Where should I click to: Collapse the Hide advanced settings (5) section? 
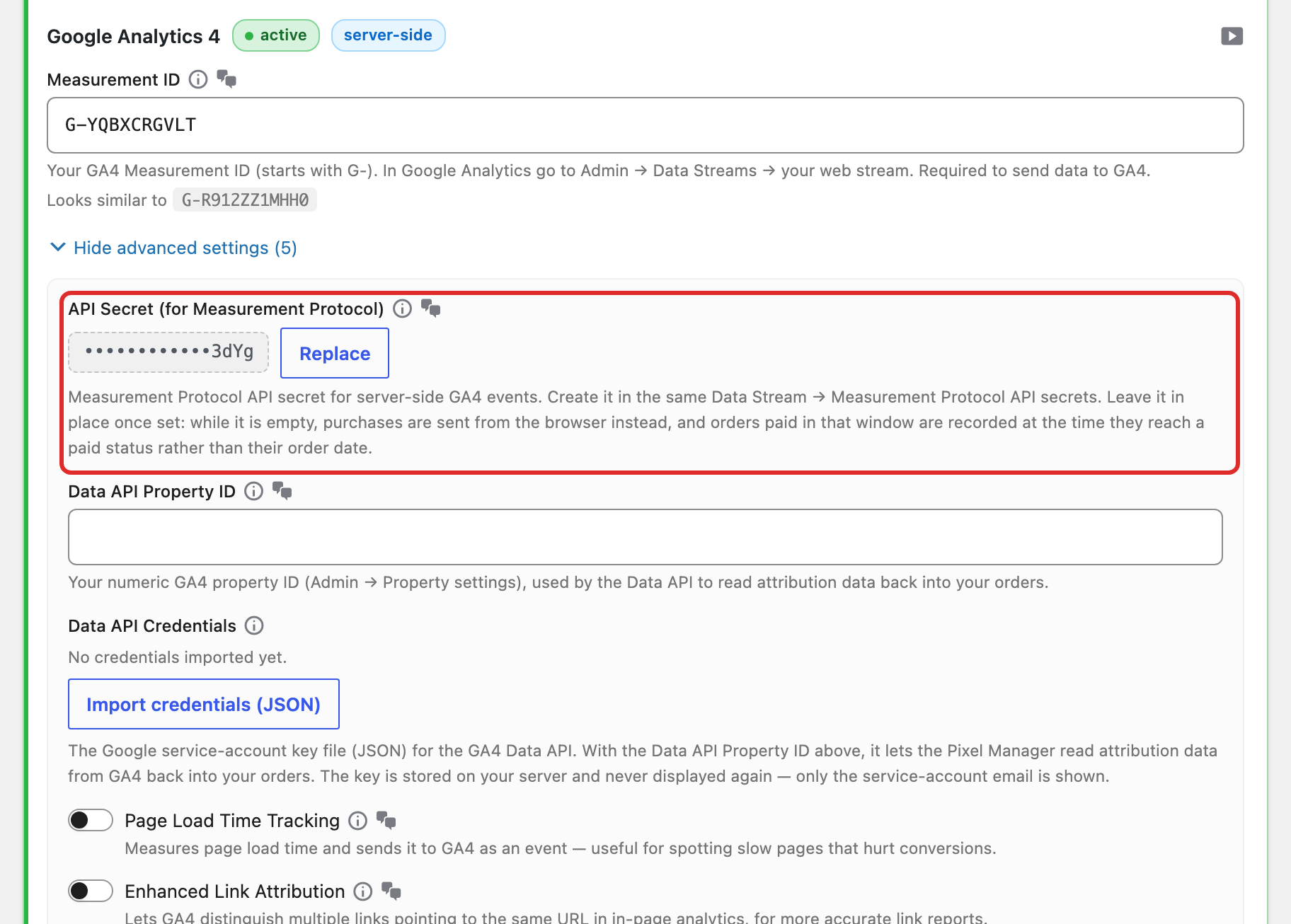click(x=173, y=248)
